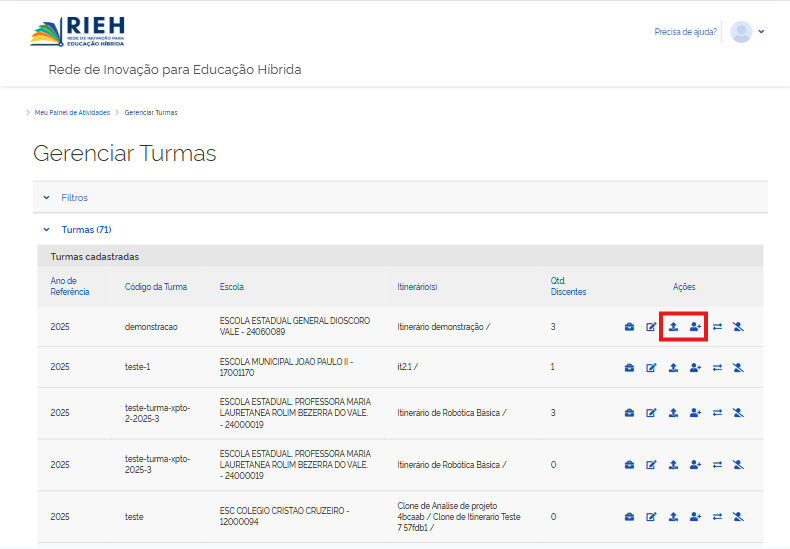Sort by Ano de Referência column header

[70, 286]
